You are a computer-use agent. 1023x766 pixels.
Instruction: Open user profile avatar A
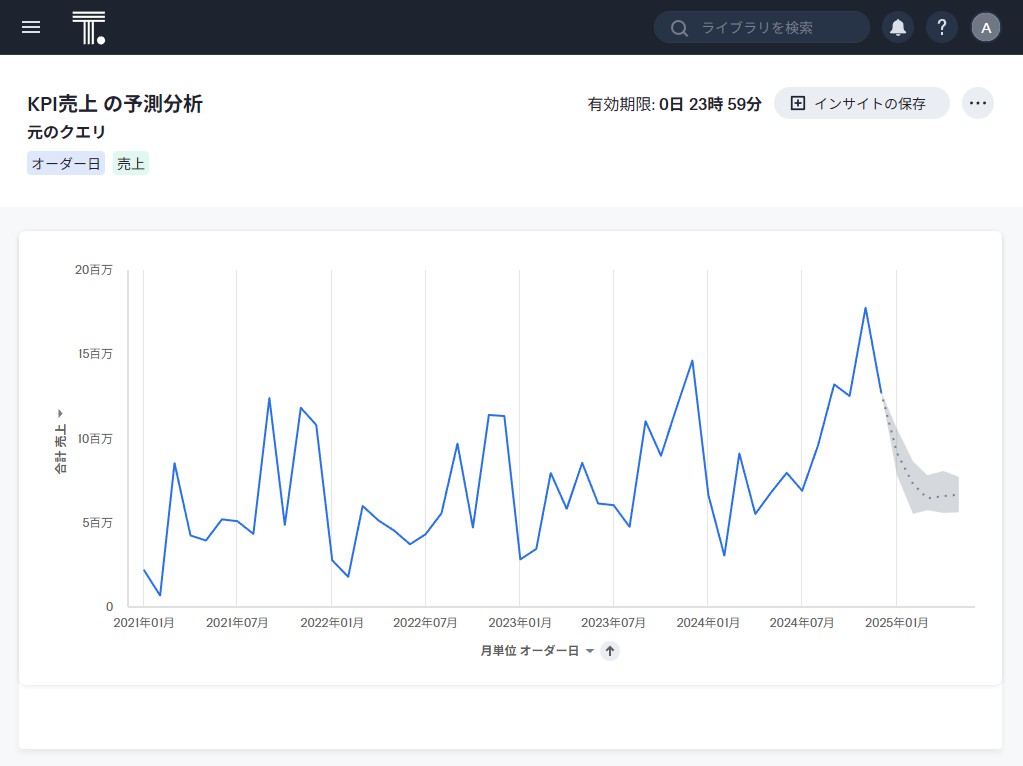(985, 27)
